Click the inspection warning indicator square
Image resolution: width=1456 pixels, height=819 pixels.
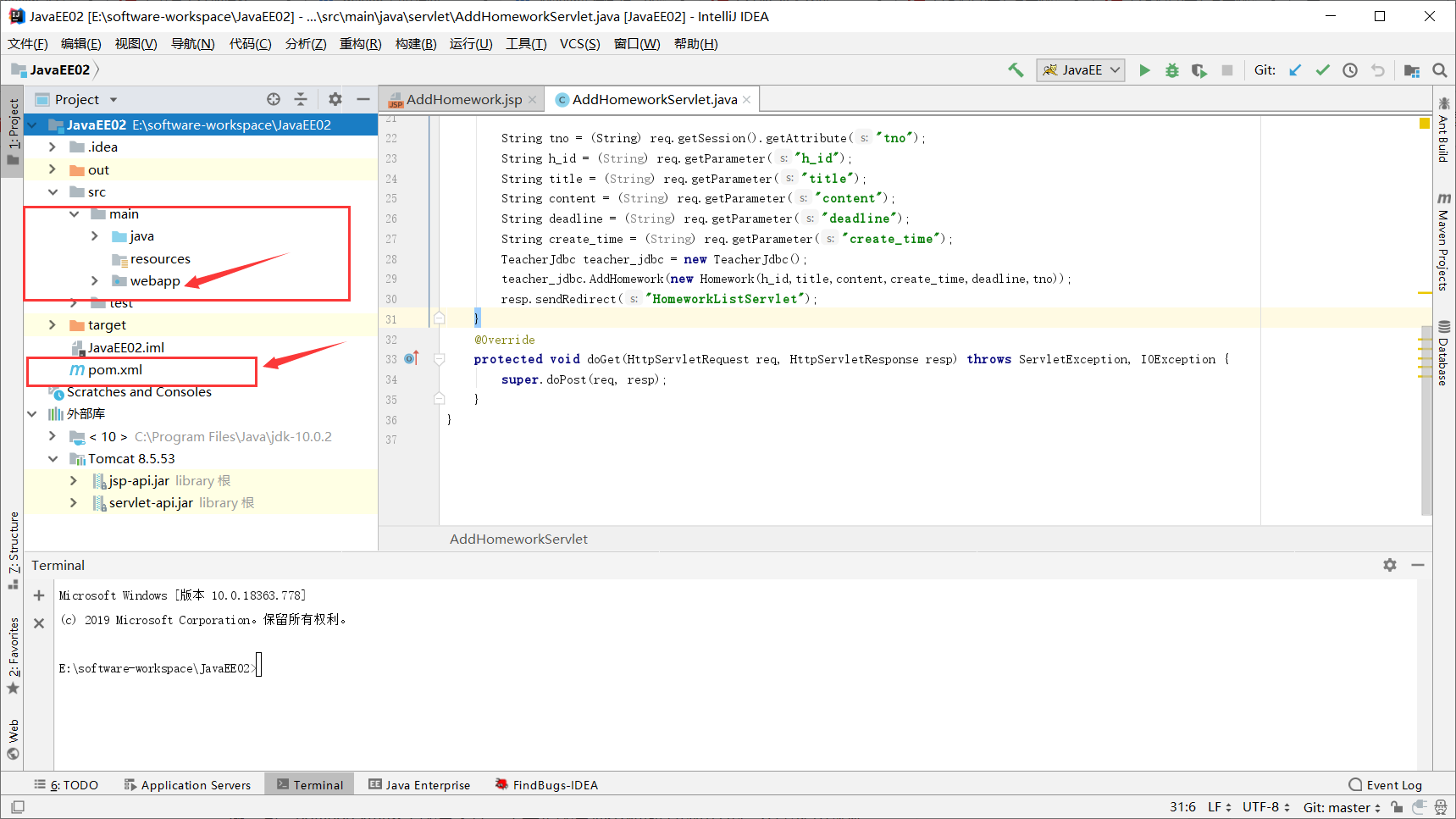tap(1425, 124)
